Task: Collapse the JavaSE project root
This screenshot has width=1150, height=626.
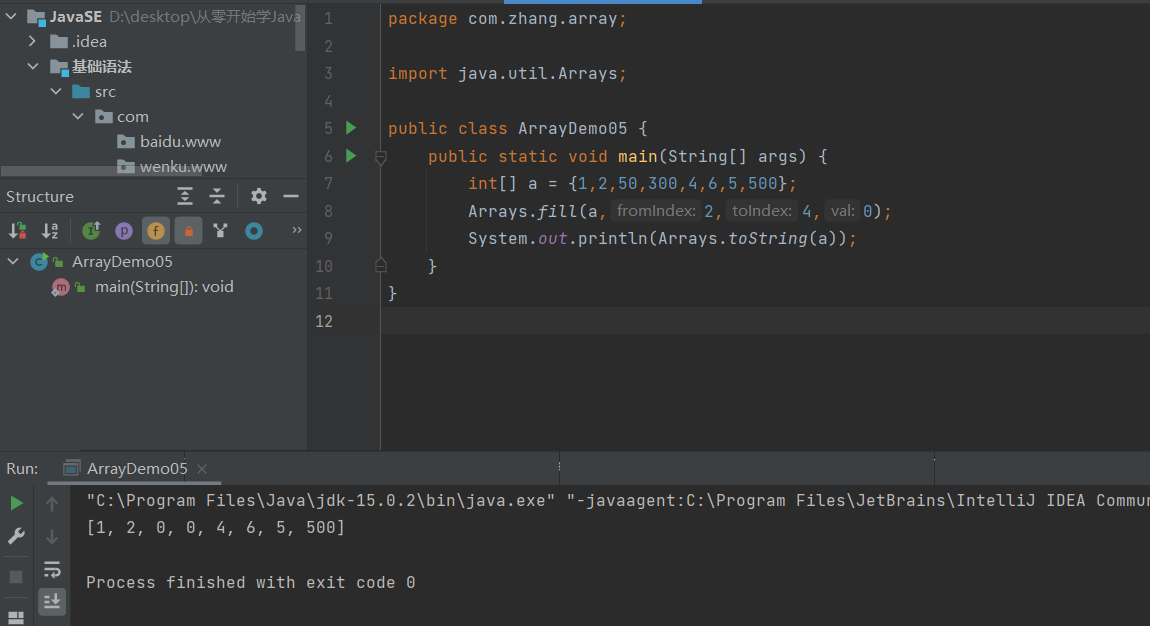Action: (11, 16)
